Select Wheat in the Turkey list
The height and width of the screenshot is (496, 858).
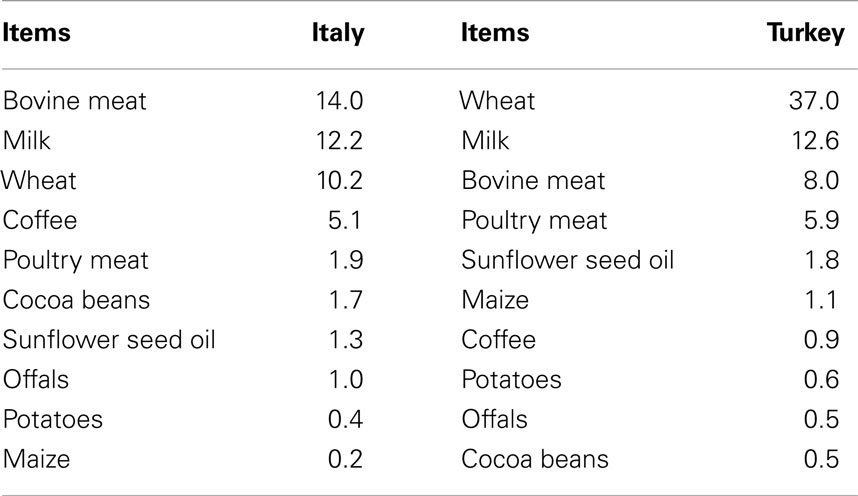click(497, 101)
